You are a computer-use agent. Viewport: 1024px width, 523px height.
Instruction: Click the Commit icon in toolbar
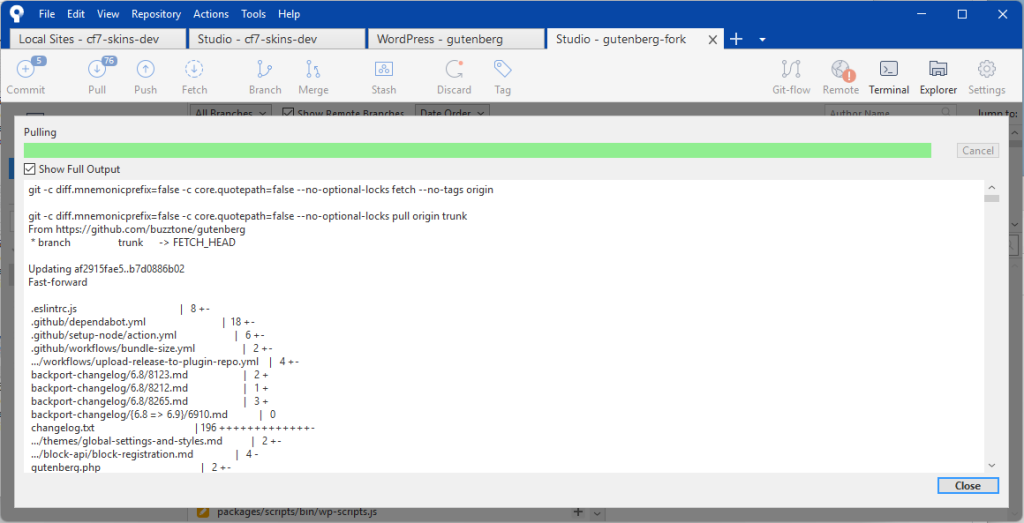[x=25, y=70]
